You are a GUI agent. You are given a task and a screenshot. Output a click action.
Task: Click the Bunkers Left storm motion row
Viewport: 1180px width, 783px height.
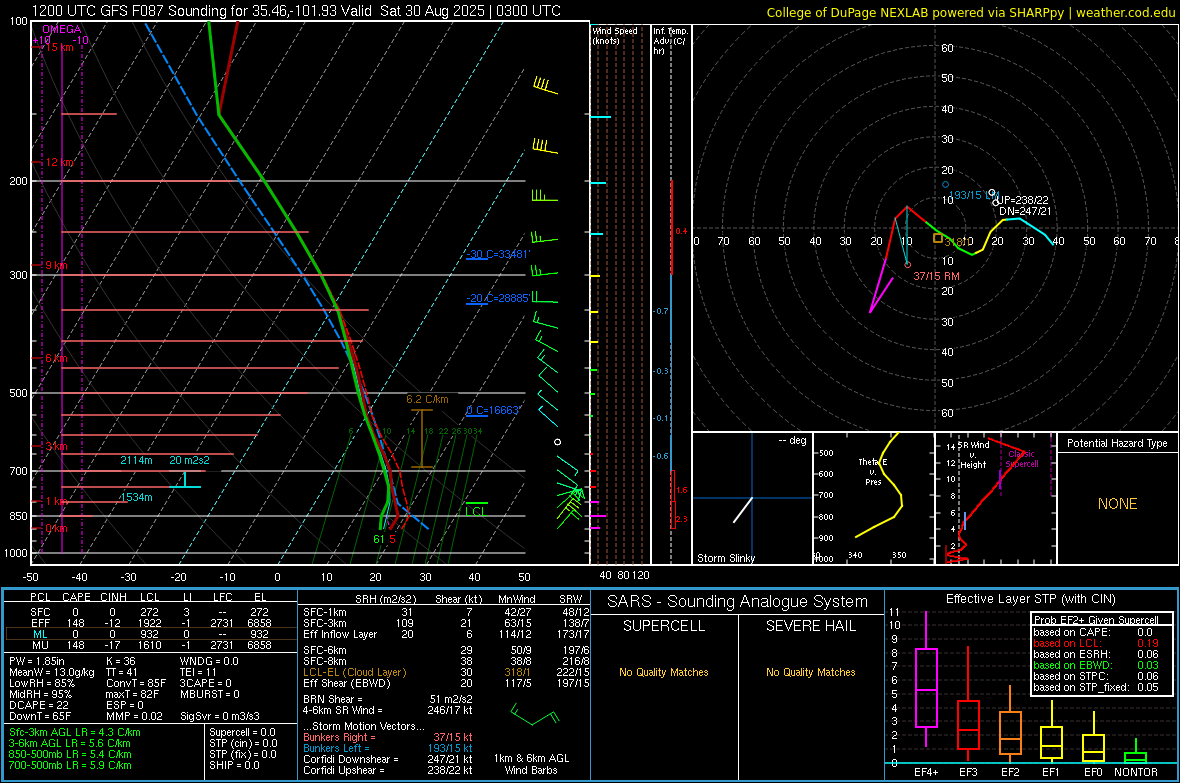(388, 748)
